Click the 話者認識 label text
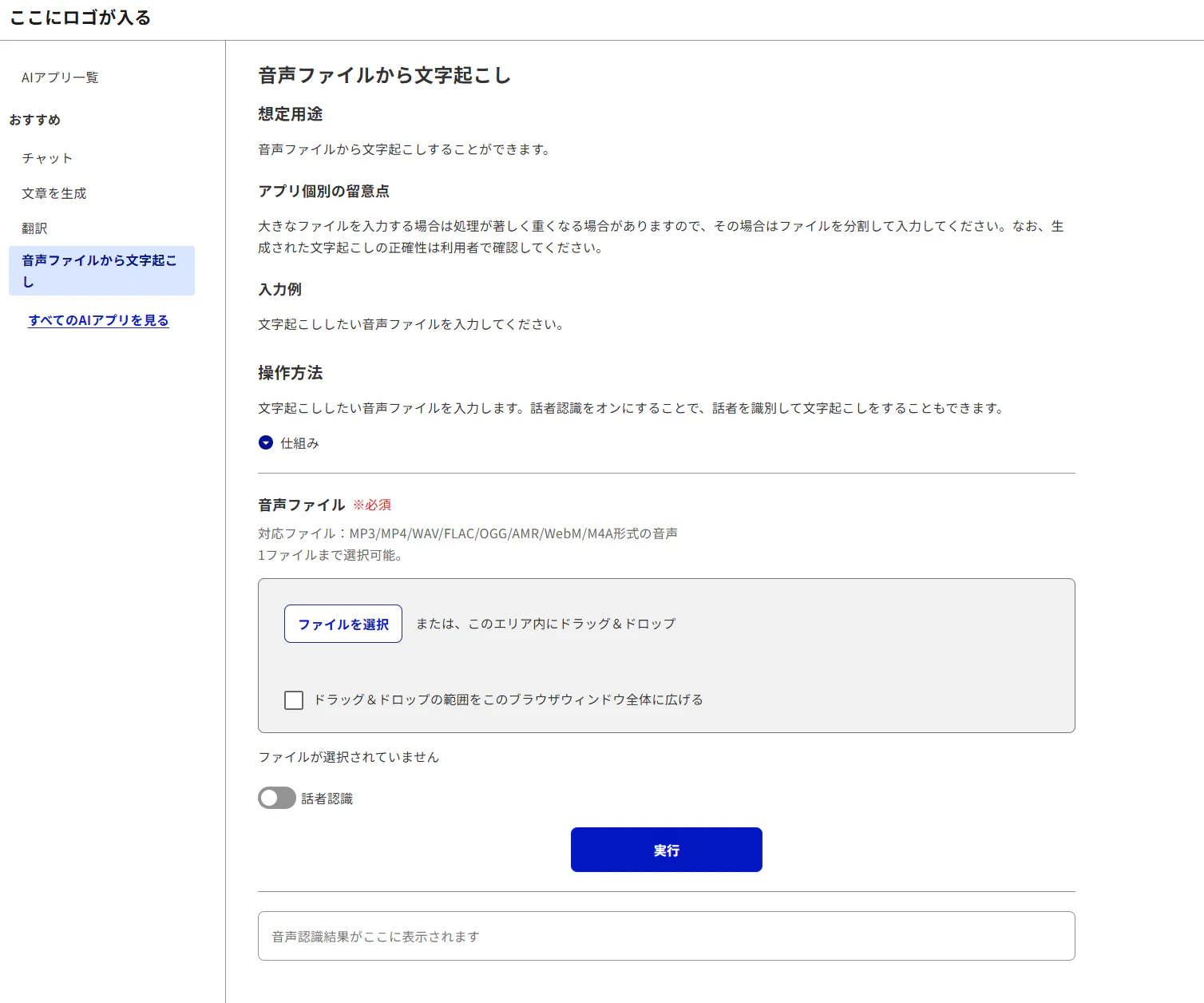The height and width of the screenshot is (1003, 1204). tap(327, 799)
